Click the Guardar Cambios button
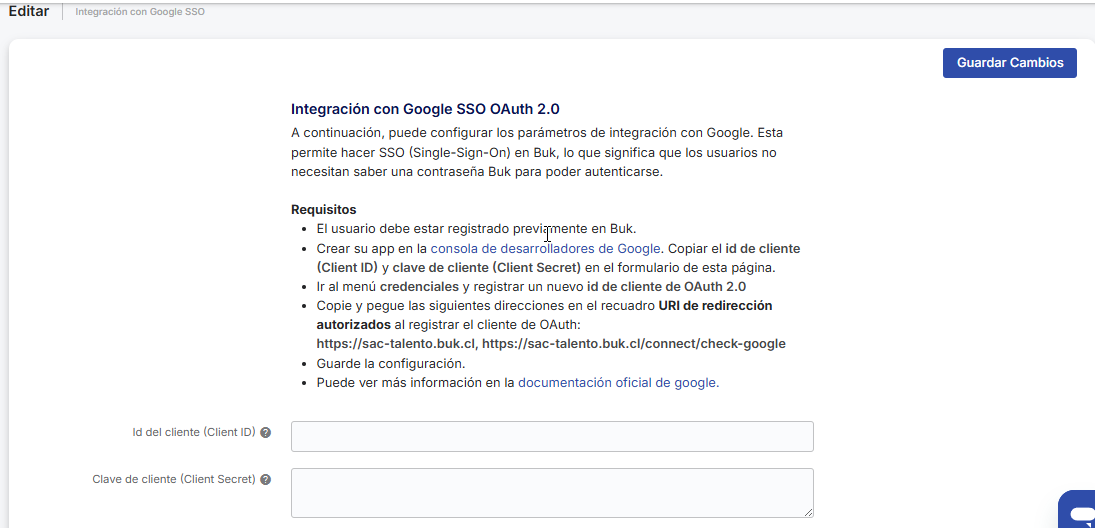Image resolution: width=1095 pixels, height=528 pixels. click(1009, 63)
